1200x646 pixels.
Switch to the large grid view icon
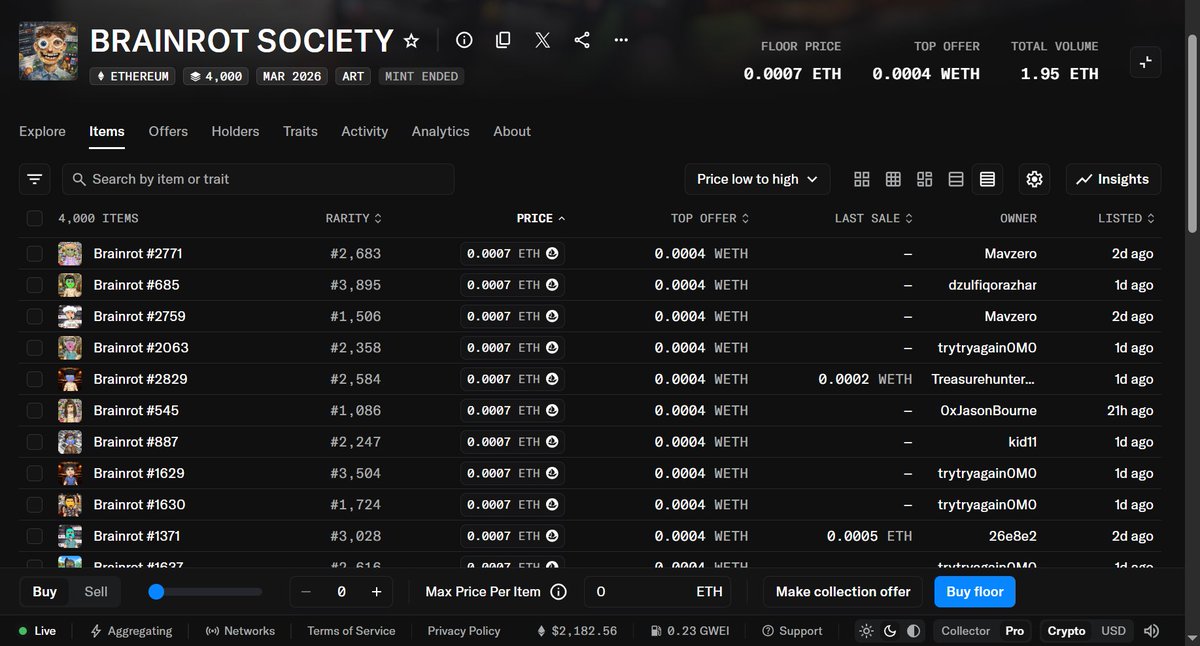point(861,179)
